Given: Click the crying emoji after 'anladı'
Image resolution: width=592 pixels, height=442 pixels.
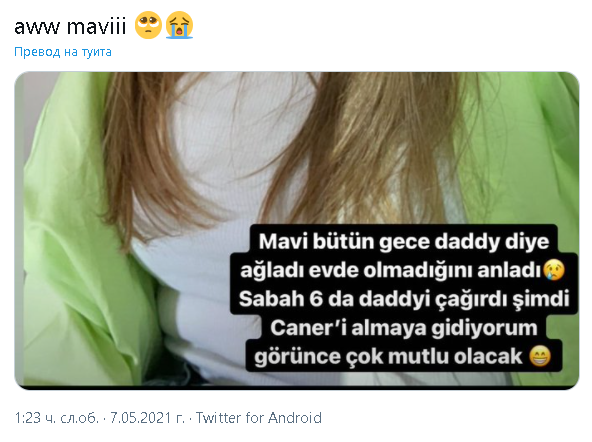Looking at the screenshot, I should (x=553, y=270).
